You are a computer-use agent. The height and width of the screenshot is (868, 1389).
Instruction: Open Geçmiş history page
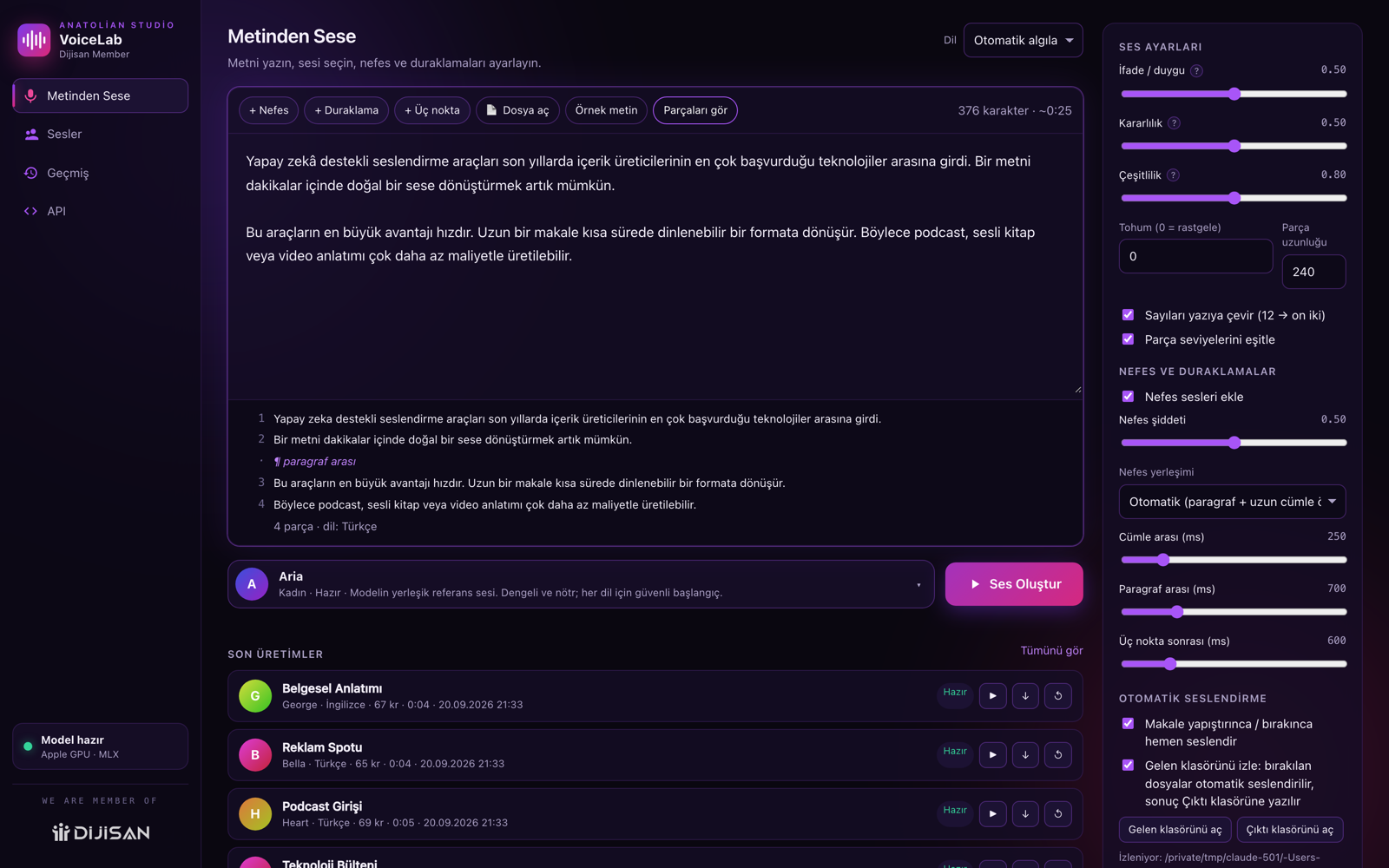(x=101, y=173)
